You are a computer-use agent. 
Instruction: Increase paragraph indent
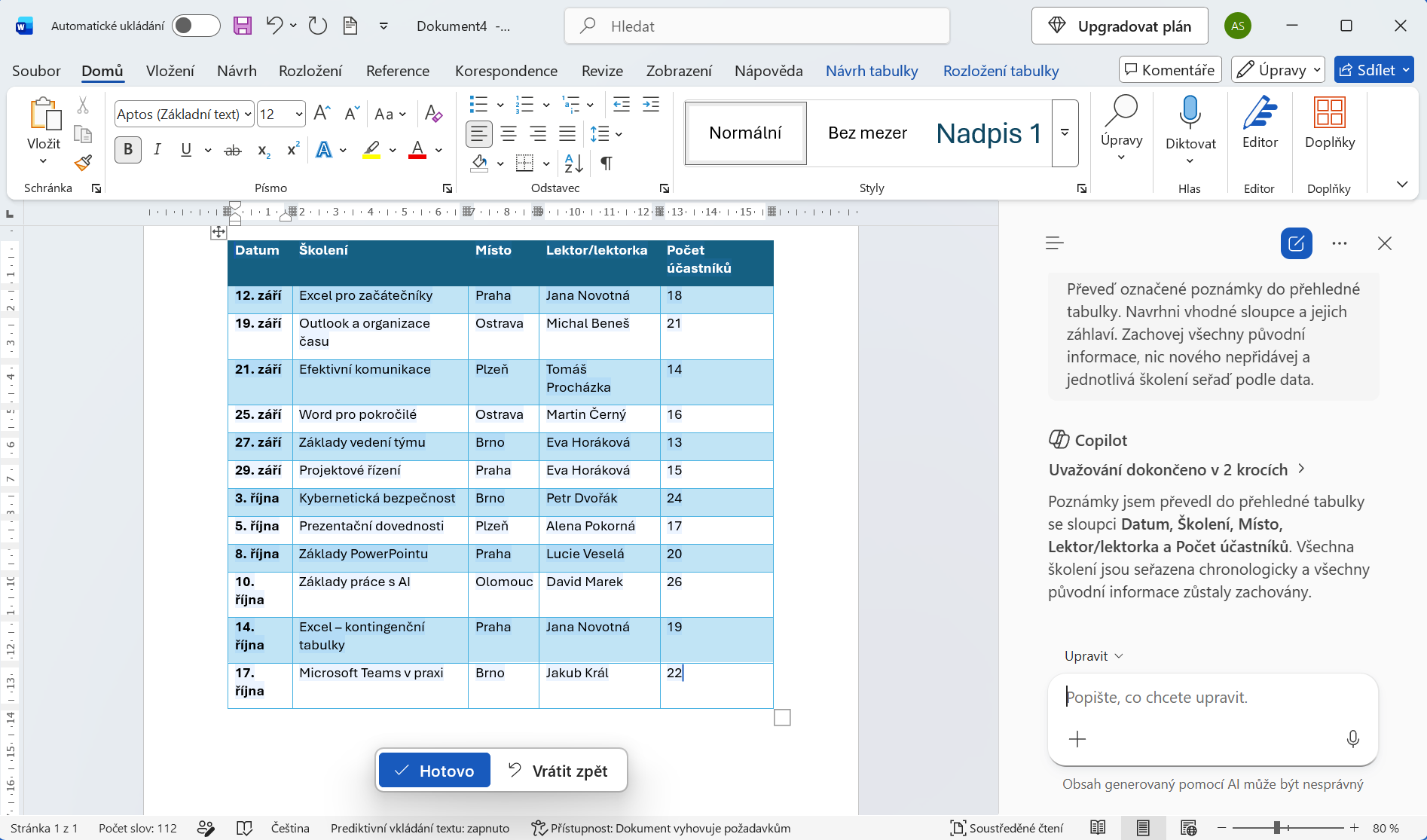651,105
